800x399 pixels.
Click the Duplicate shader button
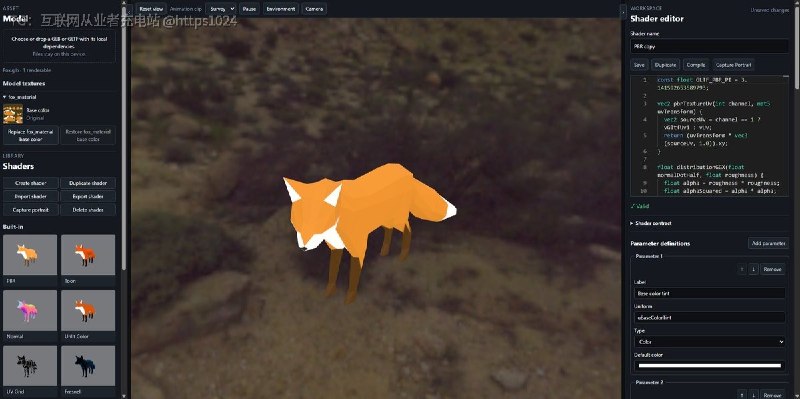click(88, 183)
